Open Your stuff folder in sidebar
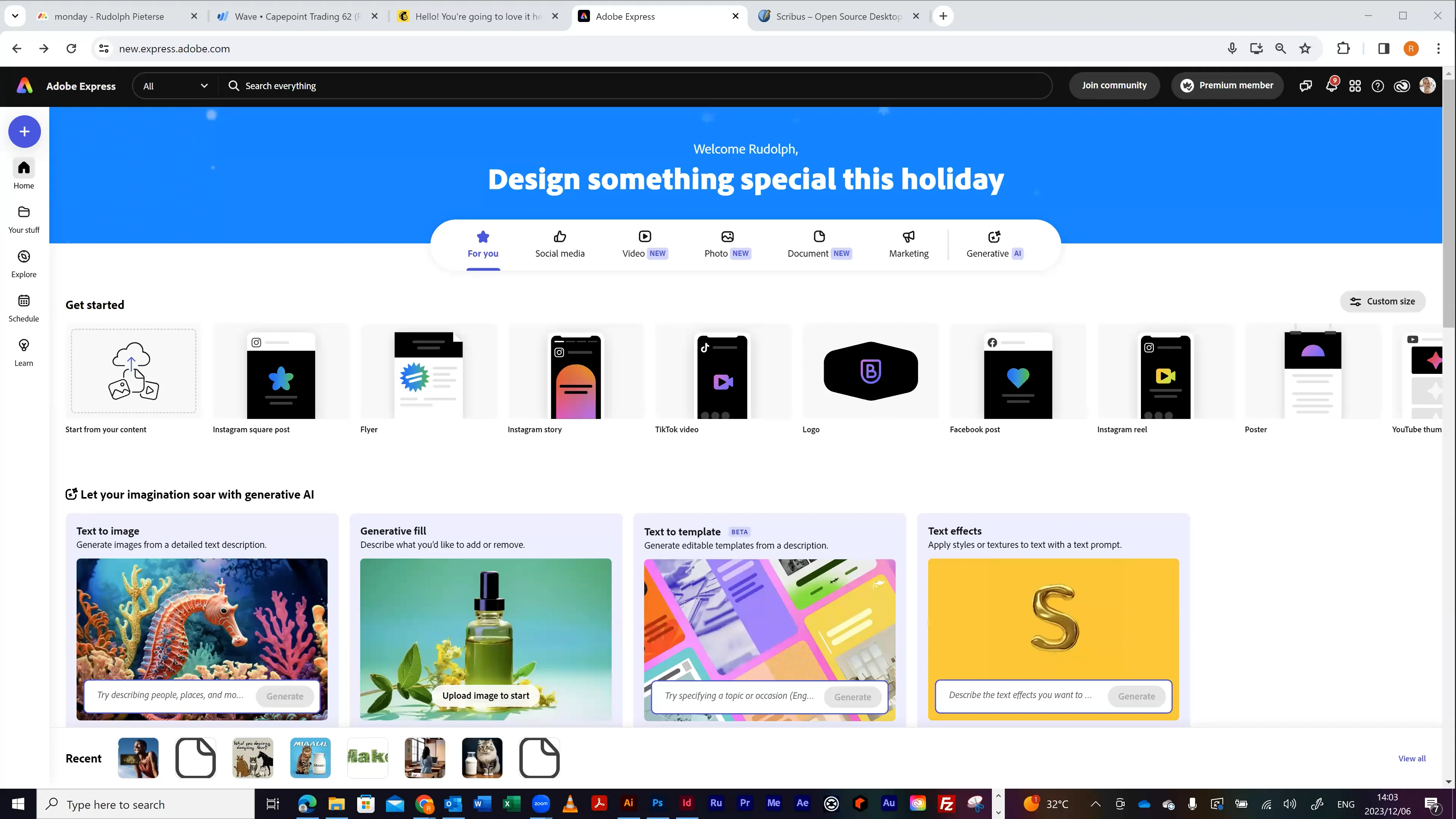The height and width of the screenshot is (819, 1456). [x=24, y=219]
